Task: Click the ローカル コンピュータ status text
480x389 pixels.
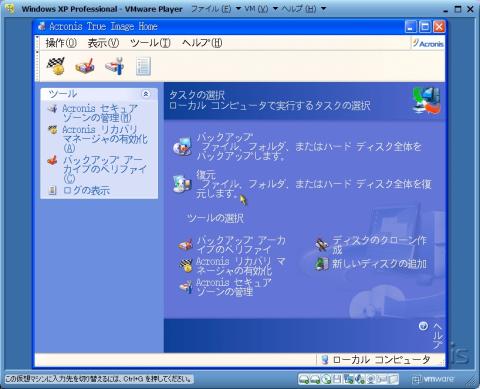Action: tap(381, 360)
